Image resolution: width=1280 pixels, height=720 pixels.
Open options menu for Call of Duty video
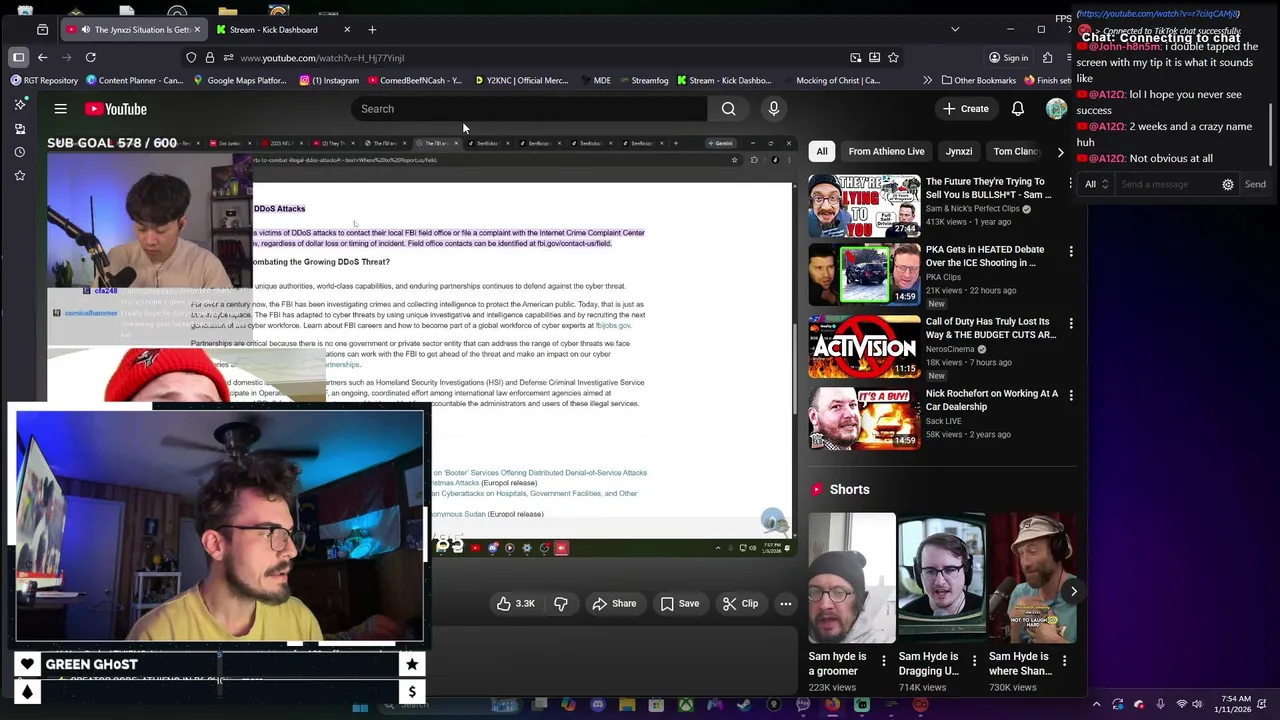[1071, 324]
